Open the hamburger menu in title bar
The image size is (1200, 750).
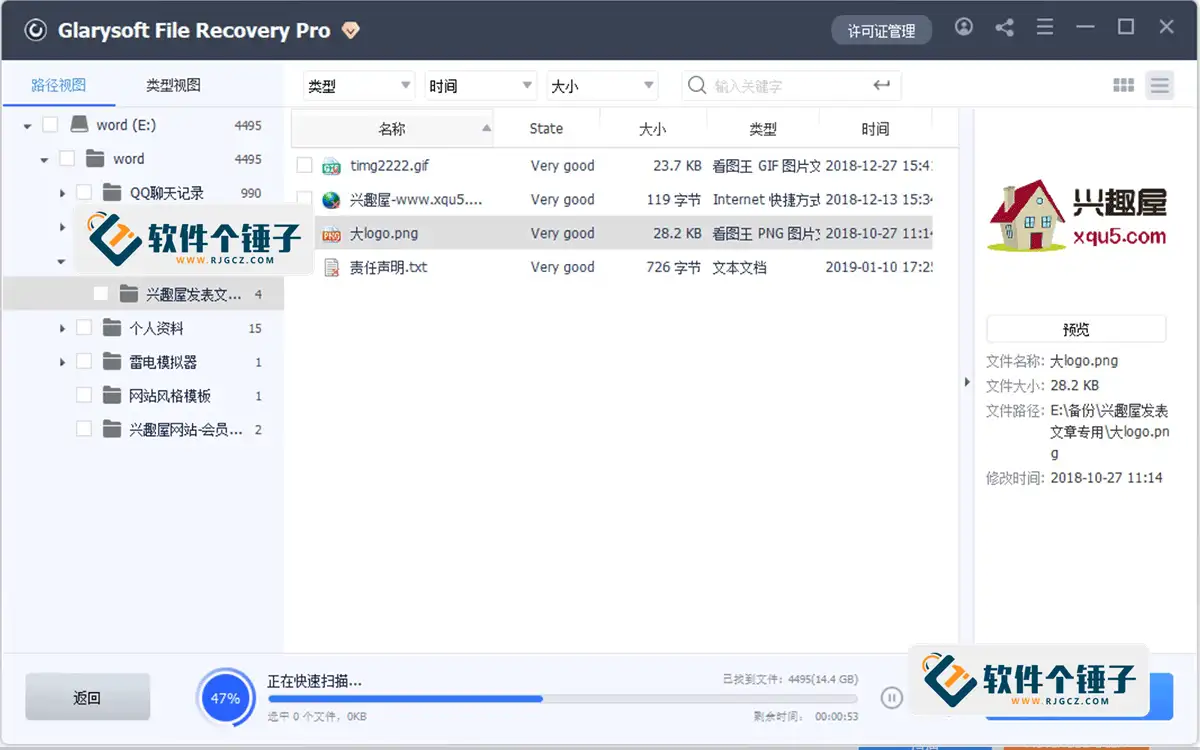(x=1044, y=28)
